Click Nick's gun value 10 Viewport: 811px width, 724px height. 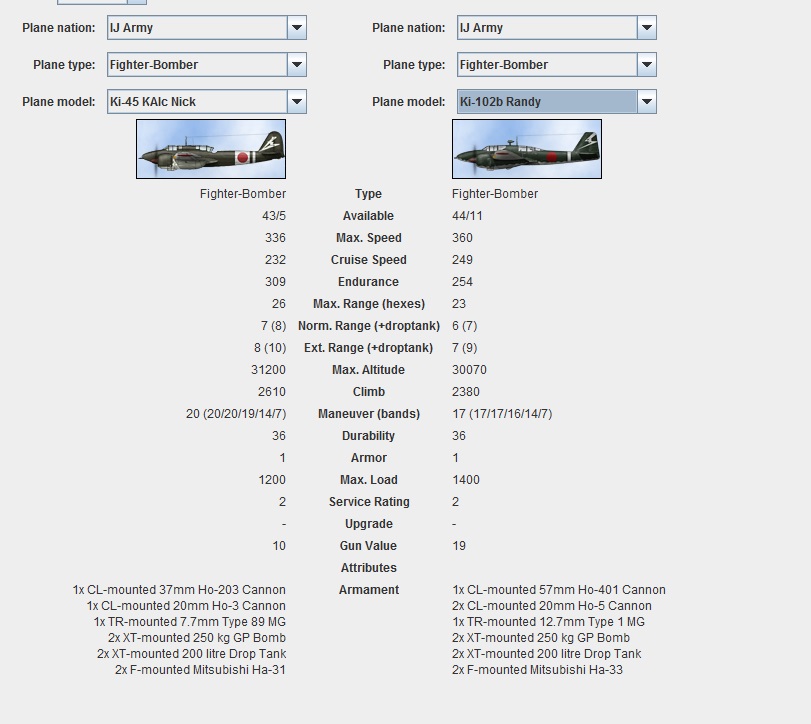tap(279, 546)
